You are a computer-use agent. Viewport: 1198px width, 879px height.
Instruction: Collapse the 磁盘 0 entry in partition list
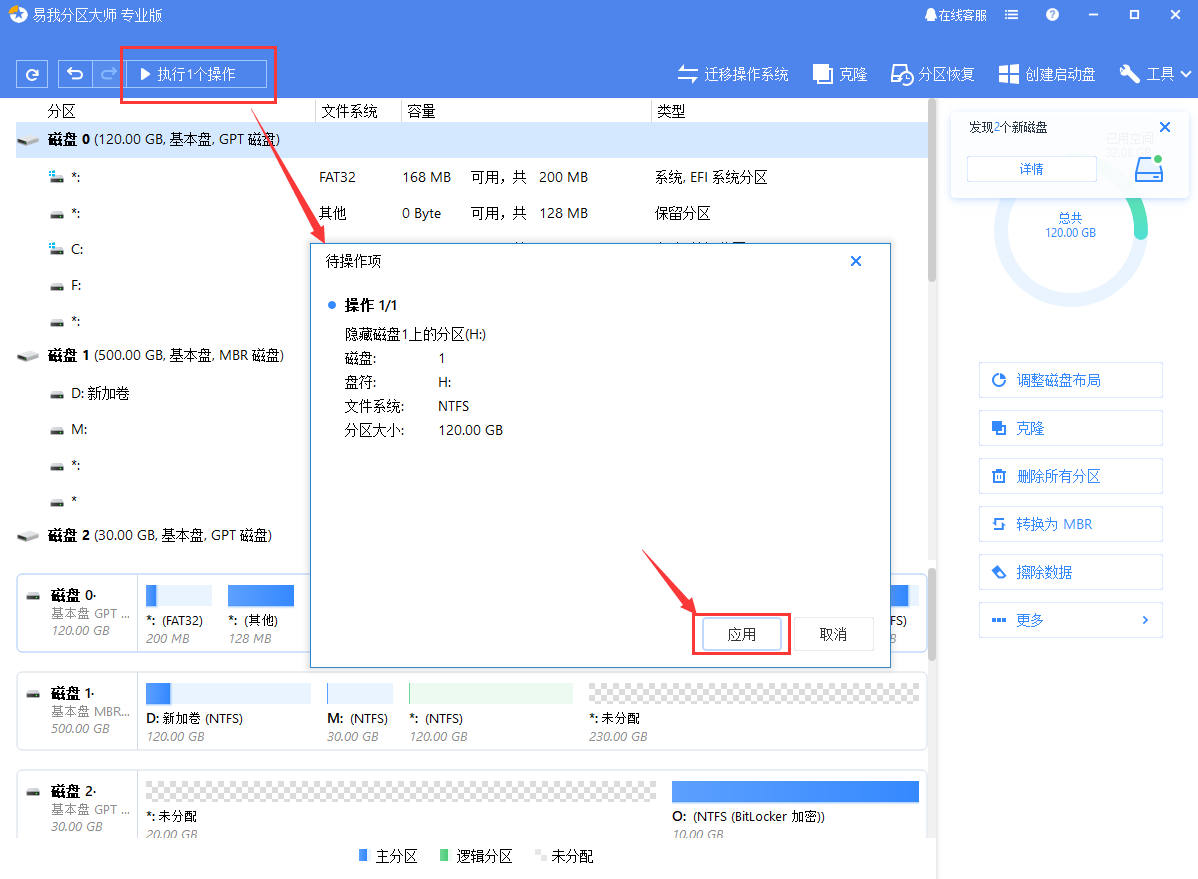pyautogui.click(x=27, y=141)
